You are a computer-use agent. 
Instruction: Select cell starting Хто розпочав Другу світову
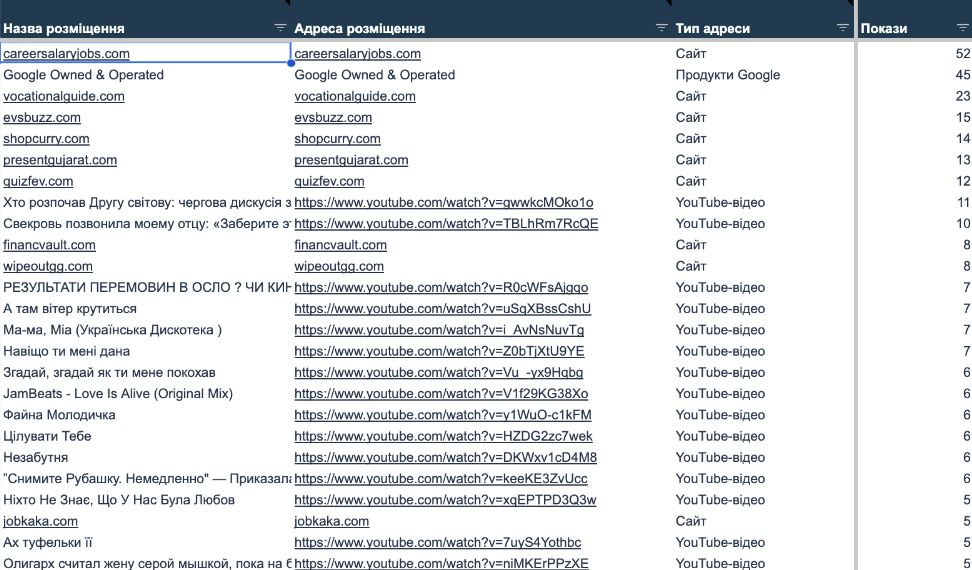pos(145,202)
